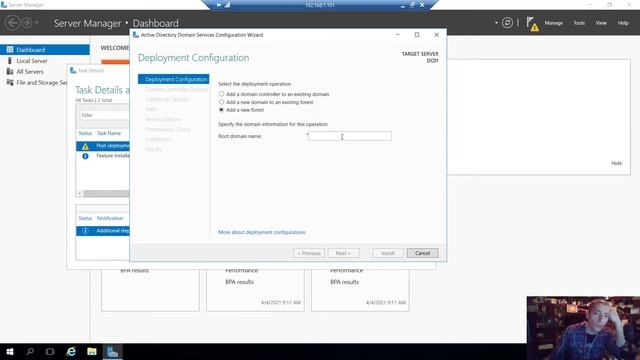This screenshot has width=640, height=360.
Task: Click the Next button in wizard
Action: click(343, 253)
